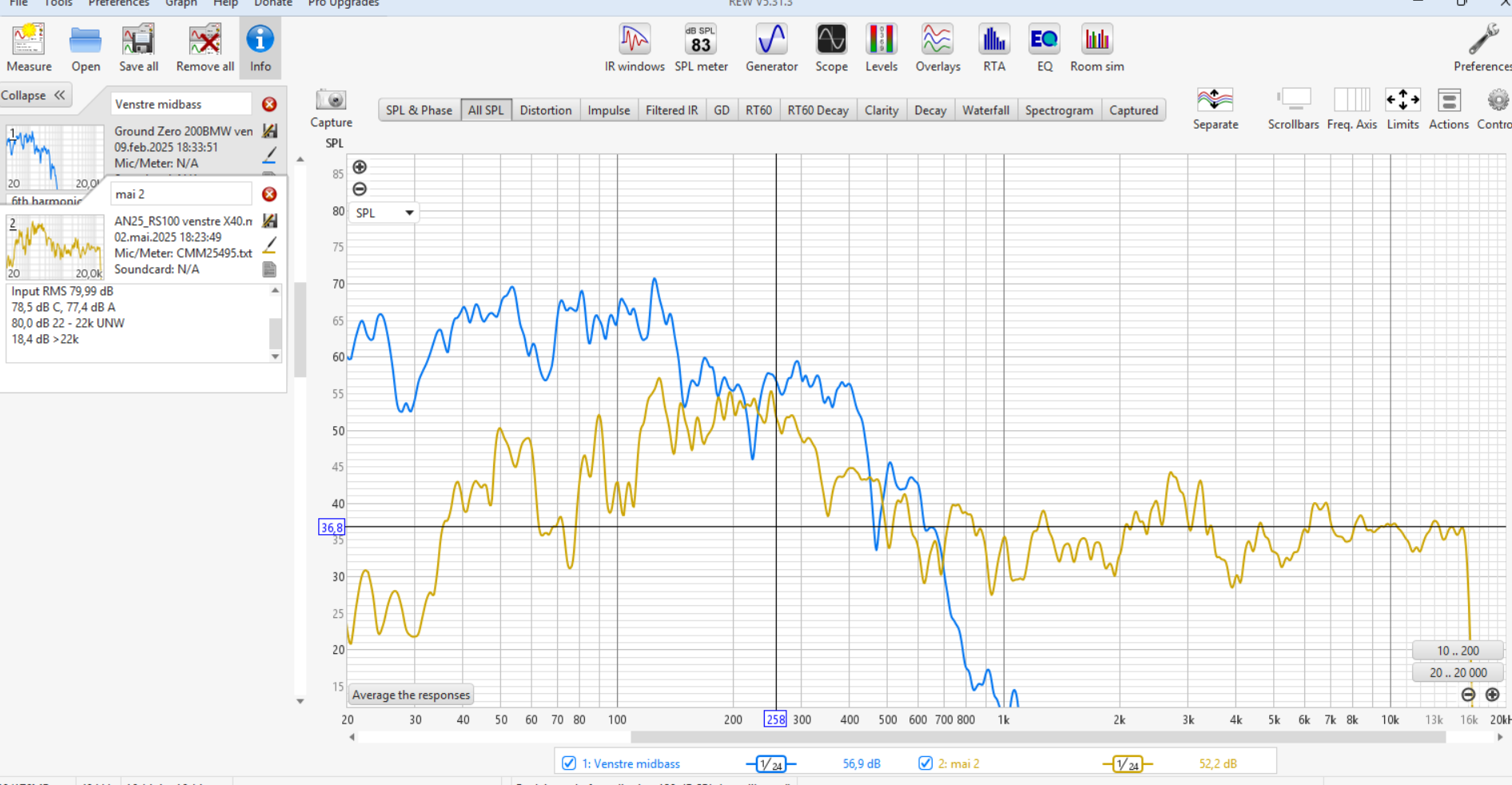Open Preferences wrench icon

[1484, 48]
